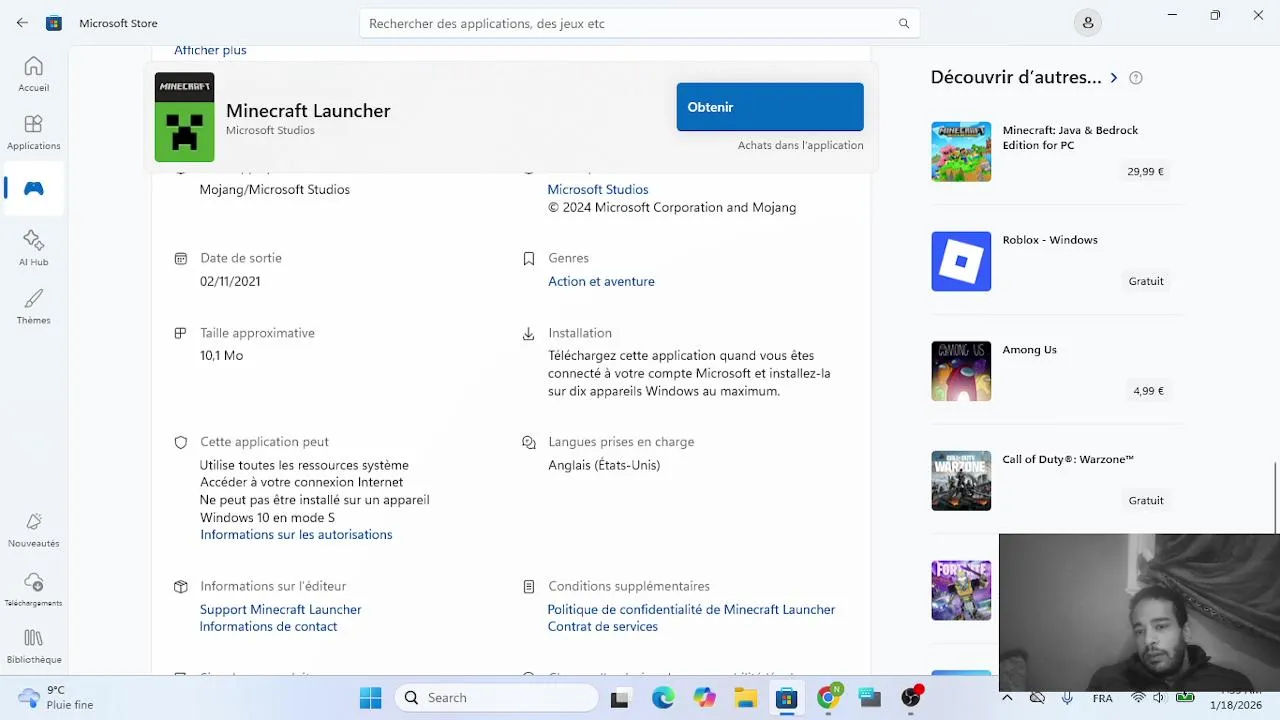This screenshot has width=1280, height=720.
Task: Click the 4,99 € Among Us price
Action: (1148, 391)
